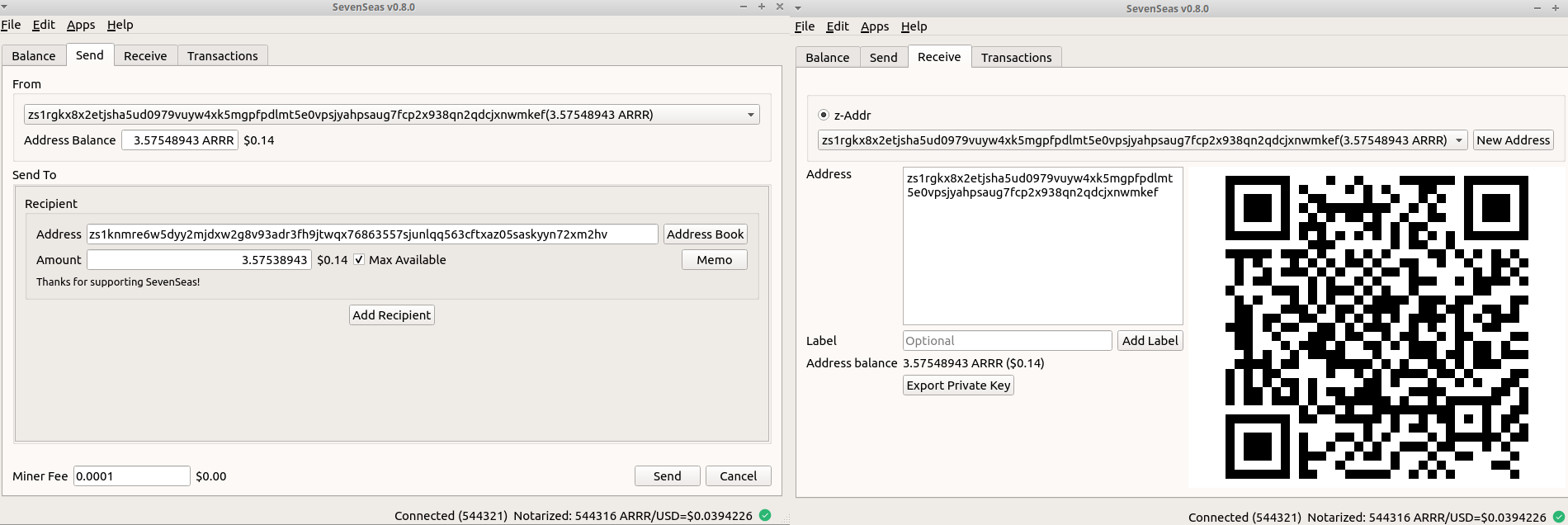Viewport: 1568px width, 525px height.
Task: Switch to Send tab in right window
Action: coord(884,58)
